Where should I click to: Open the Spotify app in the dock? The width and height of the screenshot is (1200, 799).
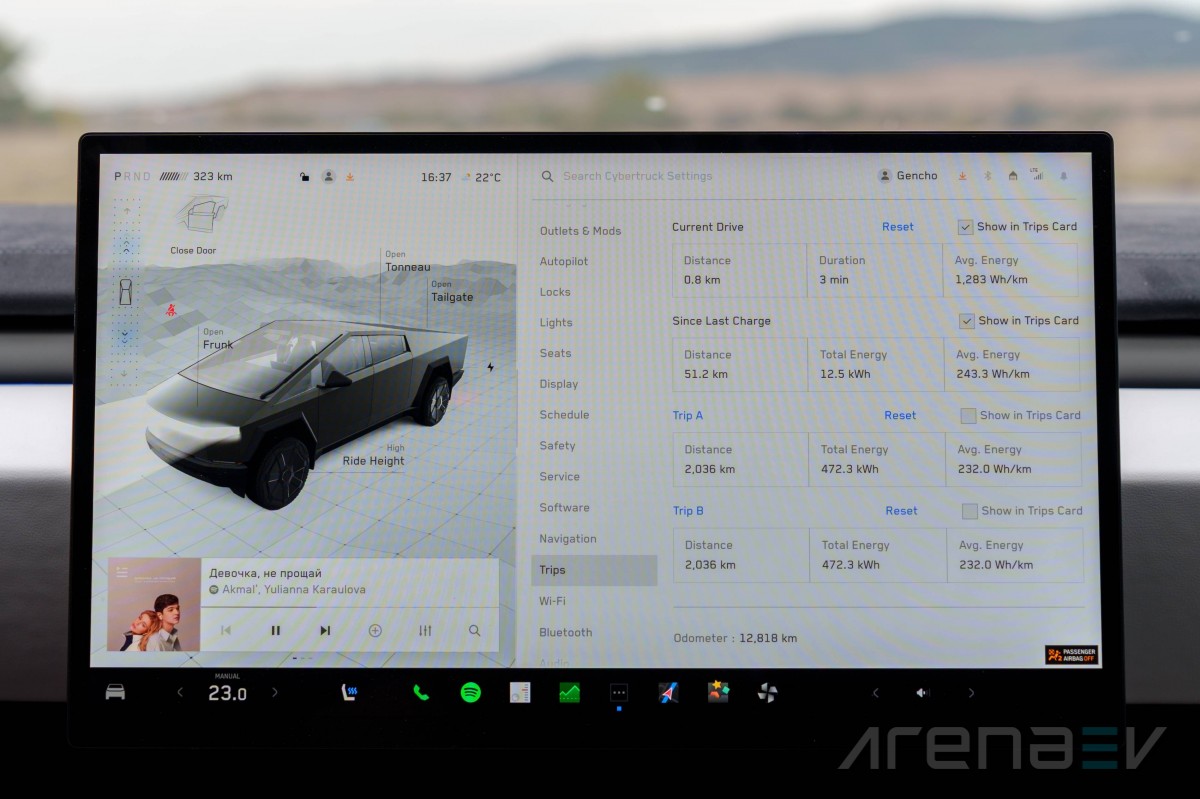click(470, 692)
